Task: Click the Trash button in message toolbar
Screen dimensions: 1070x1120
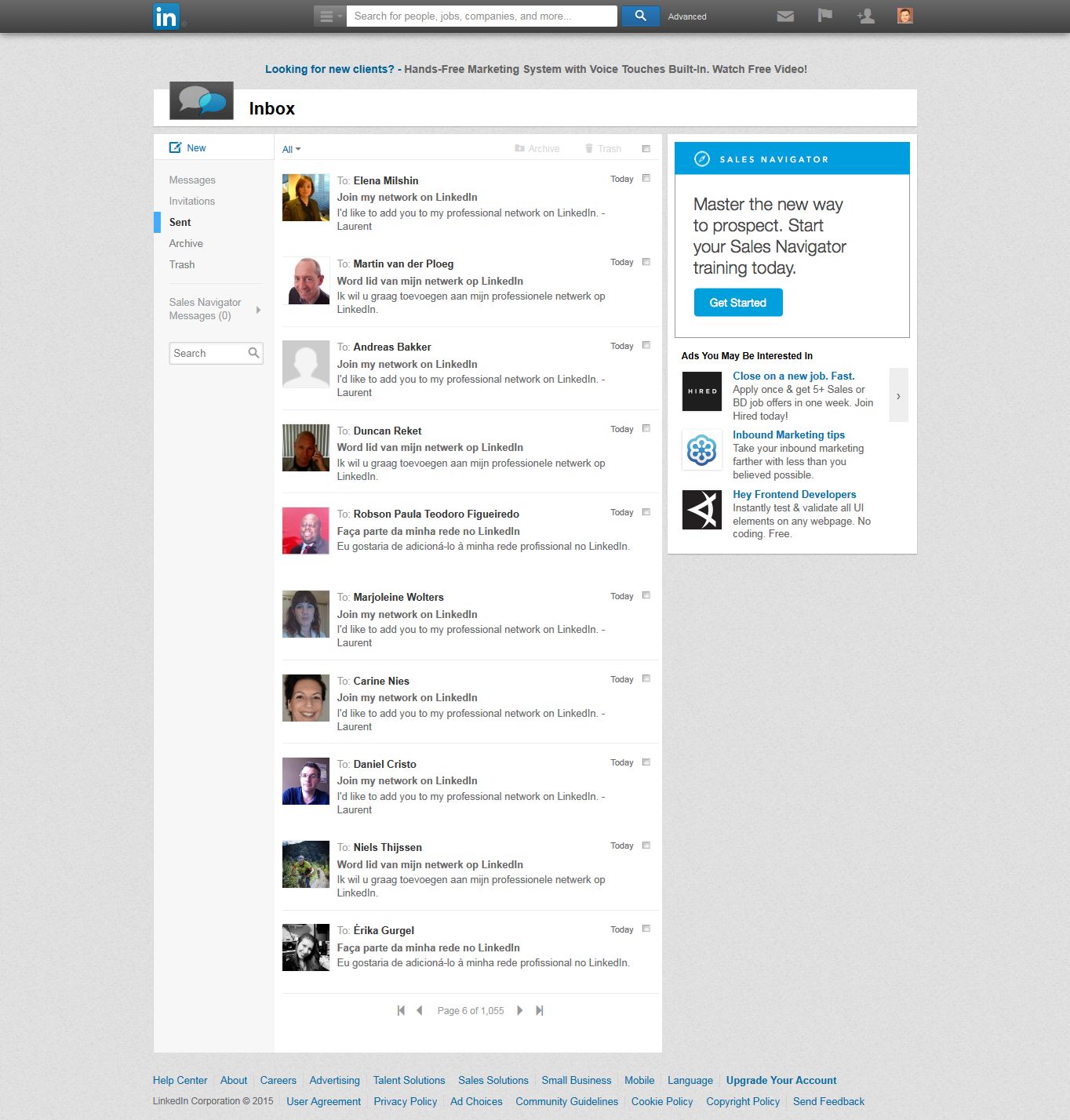Action: pyautogui.click(x=603, y=149)
